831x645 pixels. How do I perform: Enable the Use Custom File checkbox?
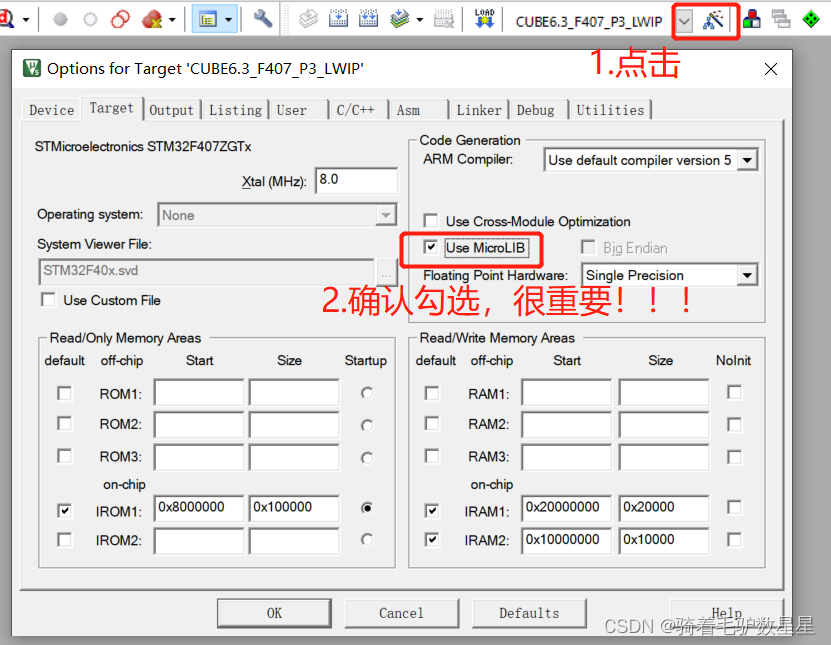(48, 300)
